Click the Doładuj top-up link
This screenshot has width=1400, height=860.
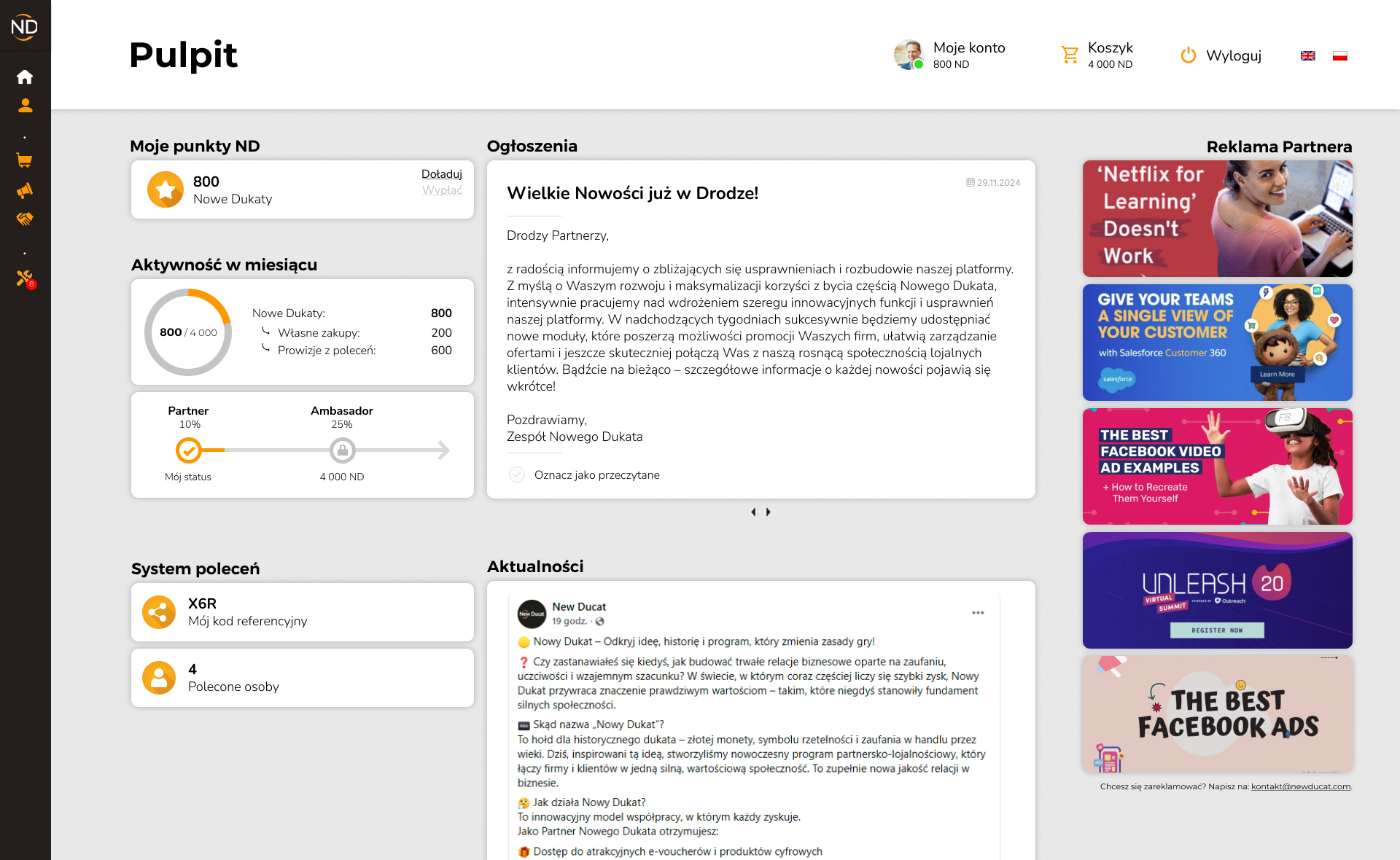[x=441, y=173]
